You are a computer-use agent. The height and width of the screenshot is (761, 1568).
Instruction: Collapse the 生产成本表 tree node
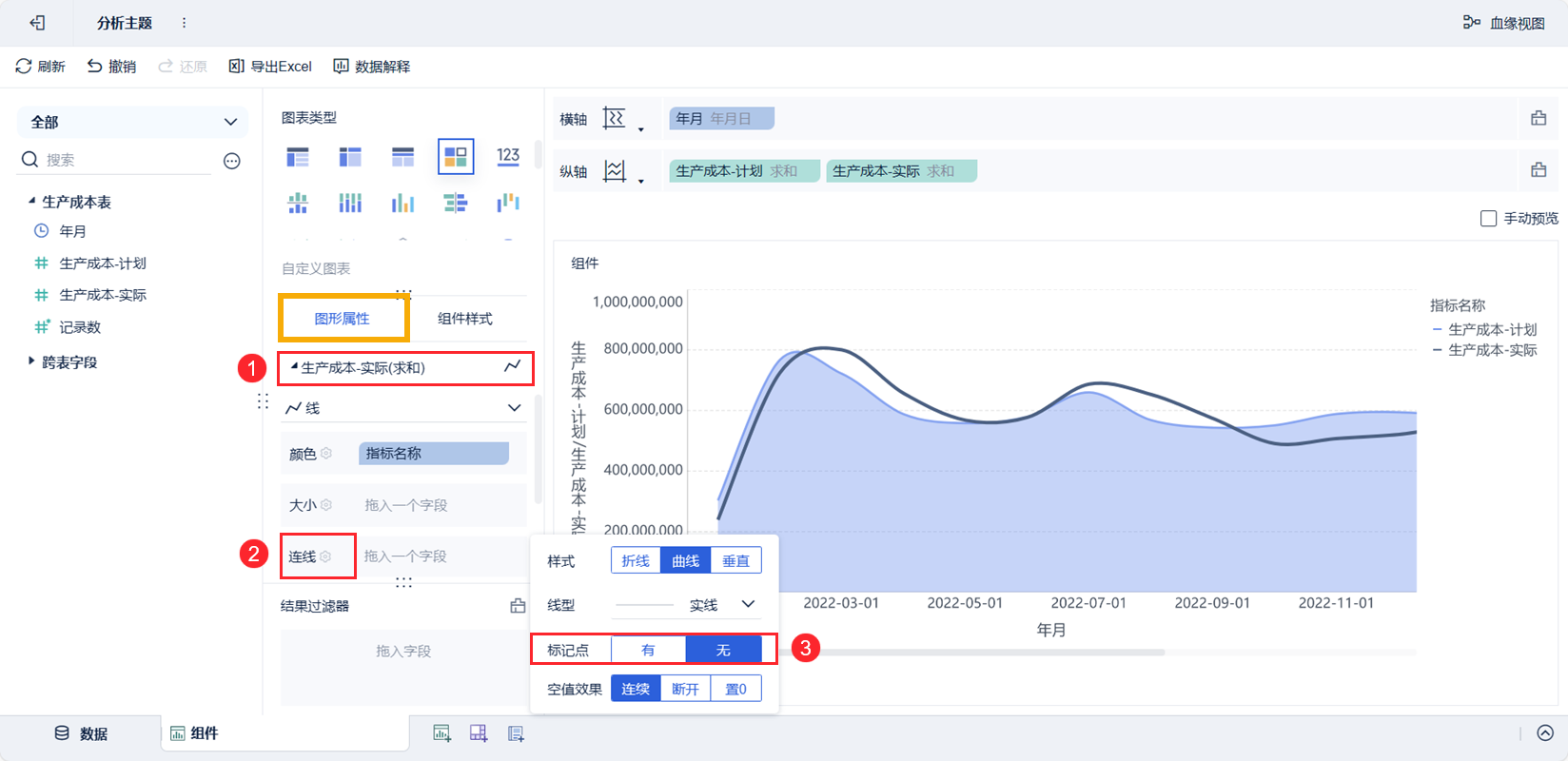(31, 202)
